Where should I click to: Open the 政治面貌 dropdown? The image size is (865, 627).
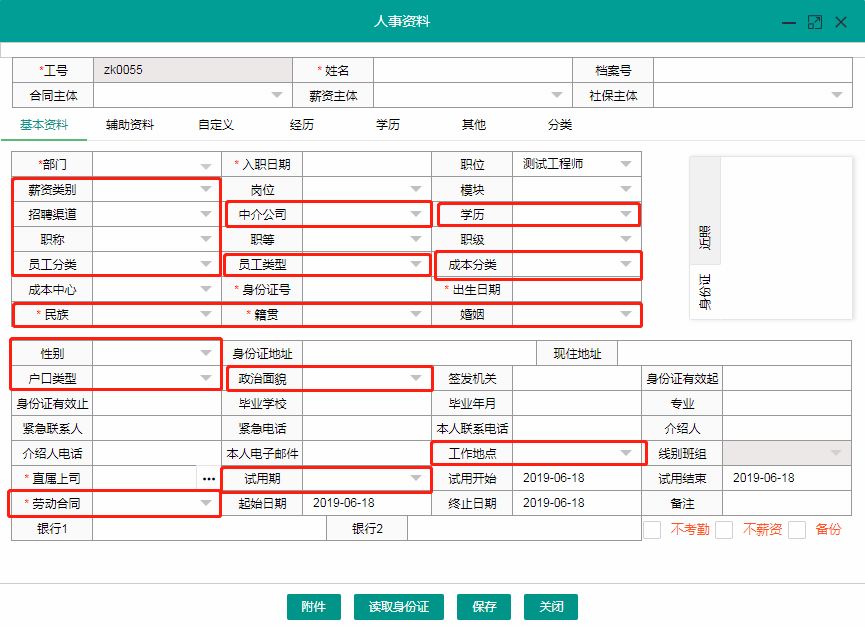417,378
